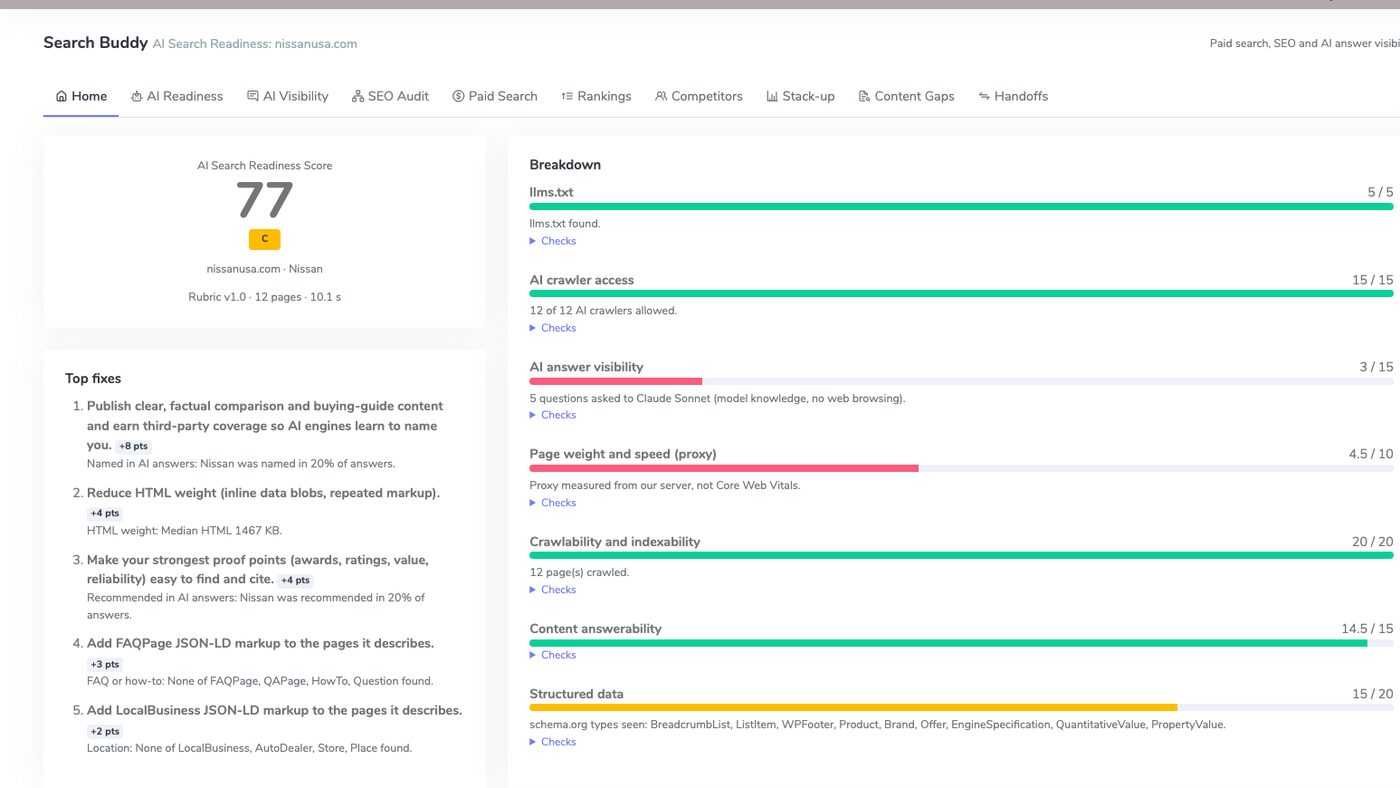The width and height of the screenshot is (1400, 788).
Task: Click the '12 of 12 AI crawlers allowed.' text
Action: pyautogui.click(x=603, y=310)
